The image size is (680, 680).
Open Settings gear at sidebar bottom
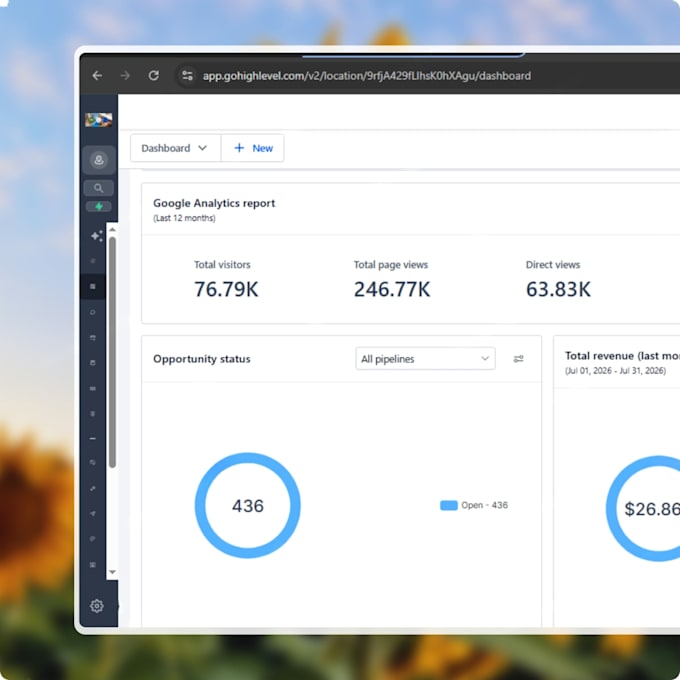click(97, 606)
